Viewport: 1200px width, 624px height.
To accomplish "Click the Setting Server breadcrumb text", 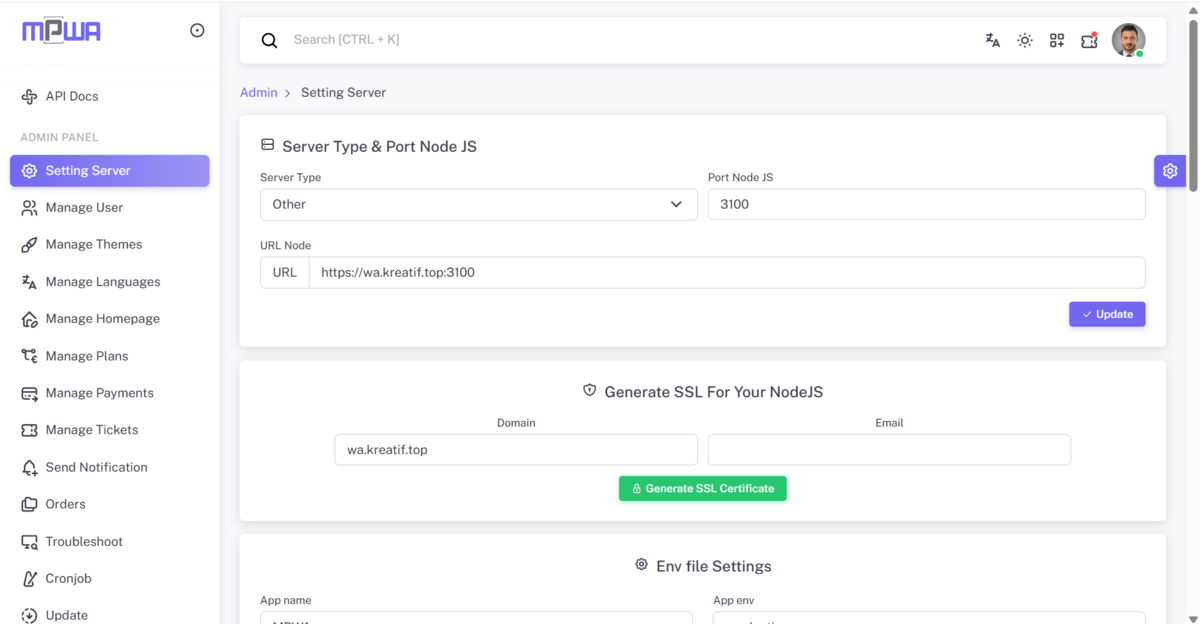I will coord(343,93).
